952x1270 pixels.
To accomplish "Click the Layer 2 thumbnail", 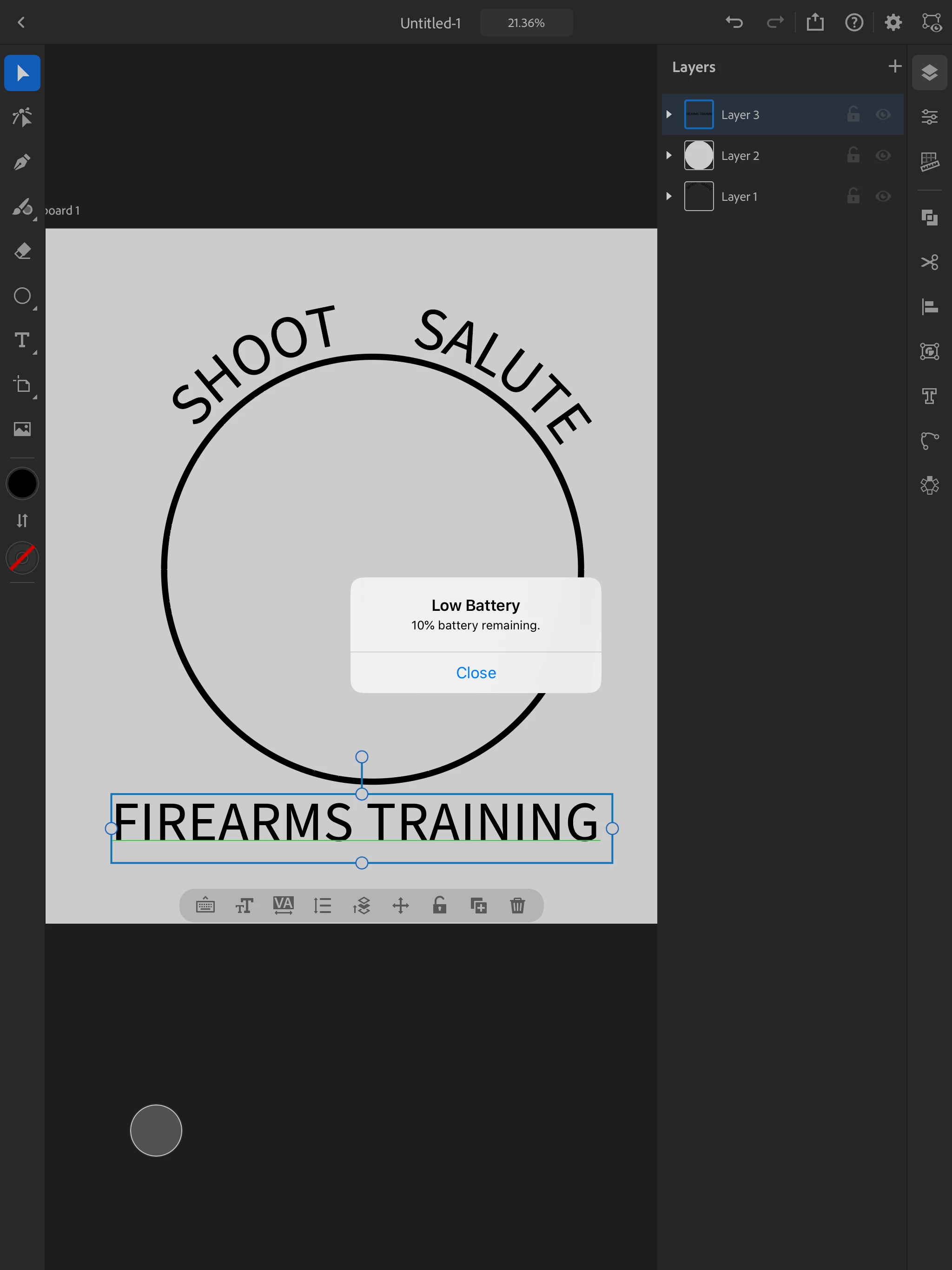I will (699, 156).
